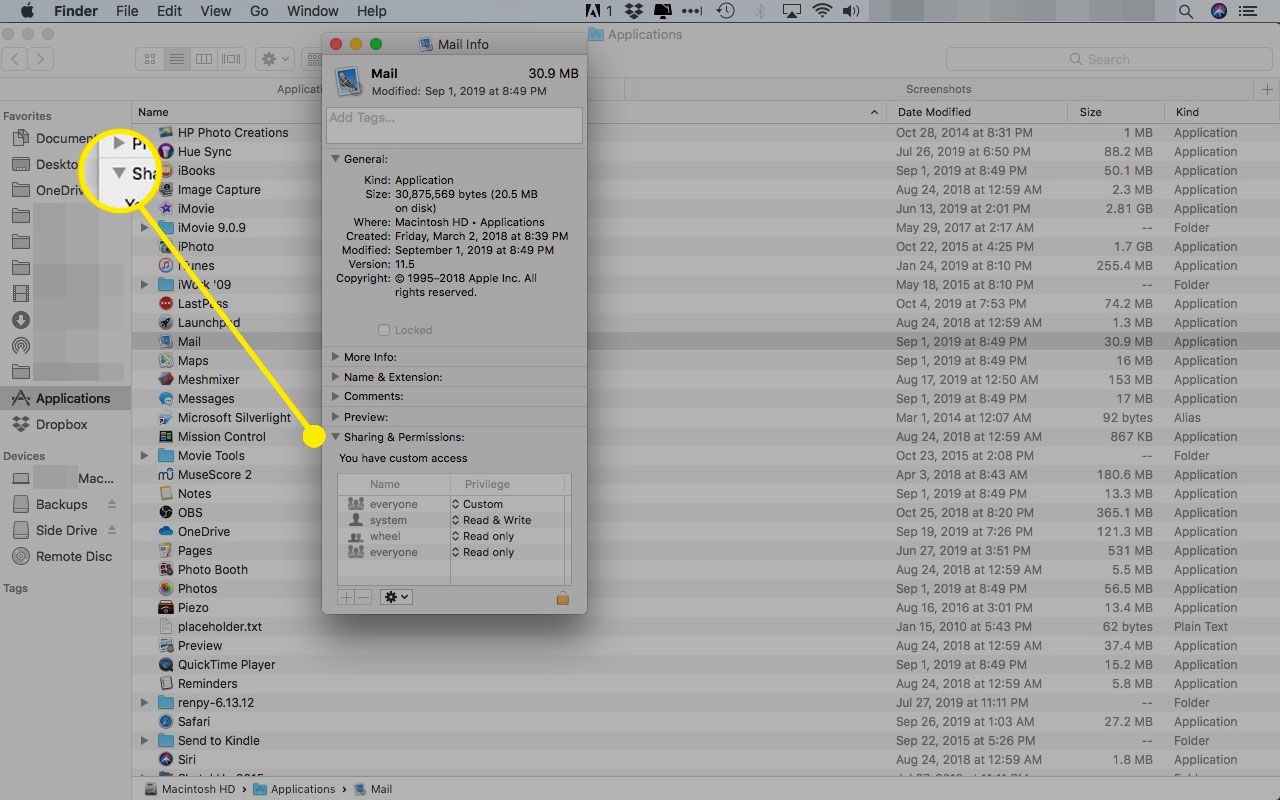1280x800 pixels.
Task: Click the Image Capture app icon
Action: (167, 189)
